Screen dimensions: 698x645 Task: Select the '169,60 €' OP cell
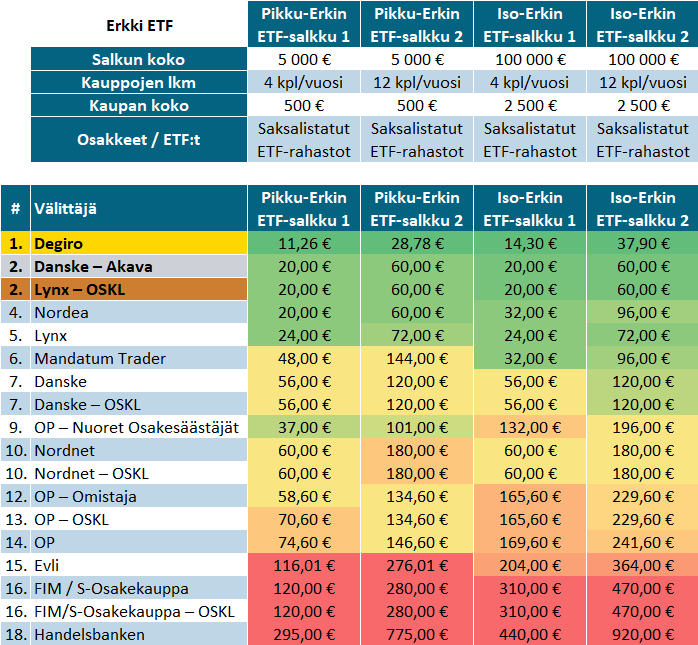tap(530, 542)
